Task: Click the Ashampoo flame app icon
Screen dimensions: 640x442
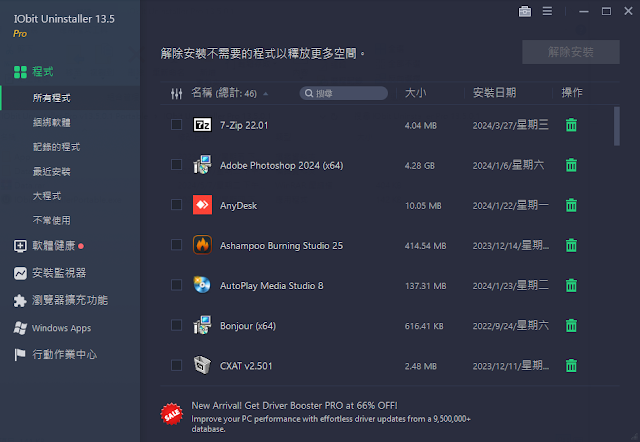Action: (202, 245)
